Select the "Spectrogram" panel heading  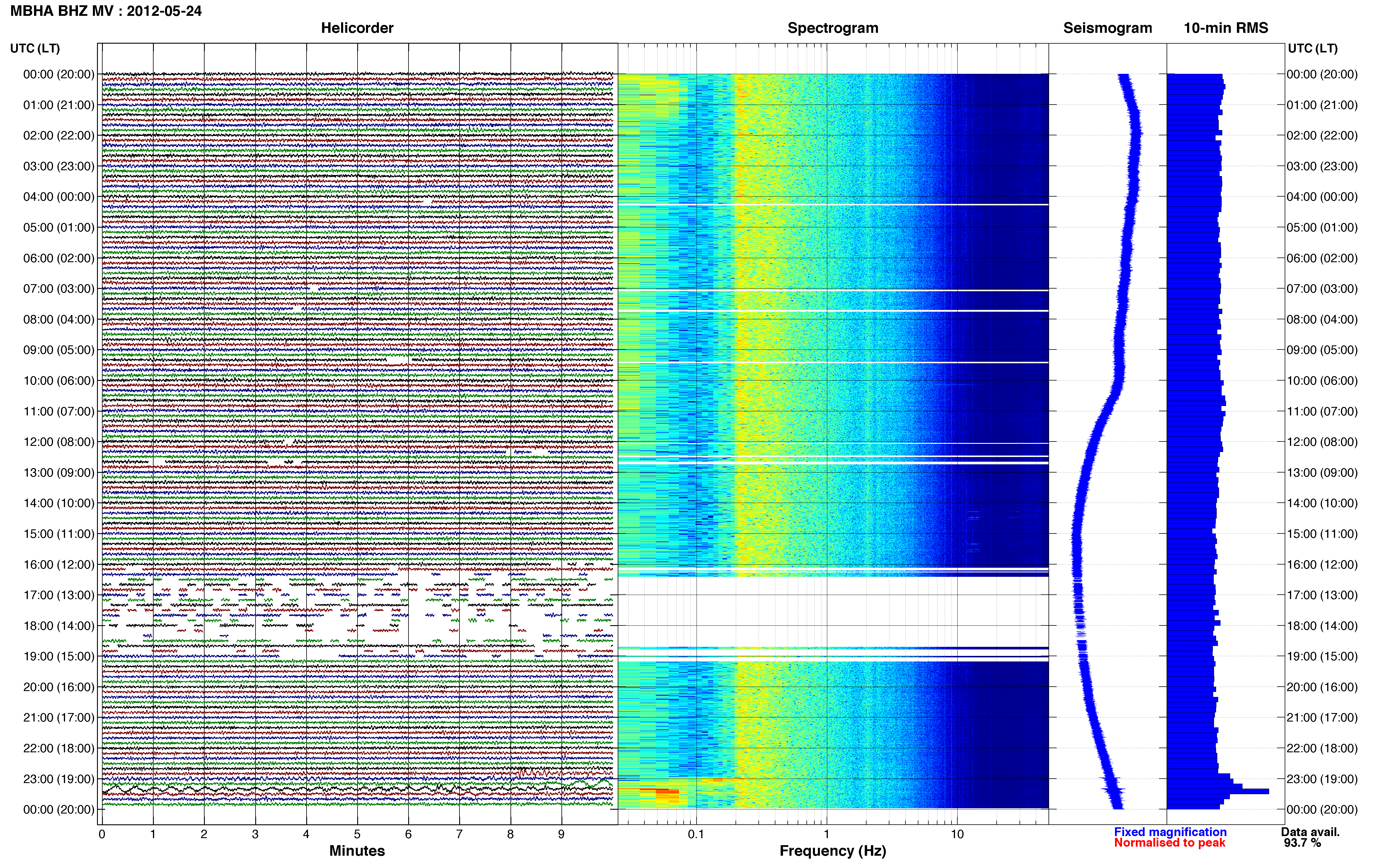[x=833, y=28]
